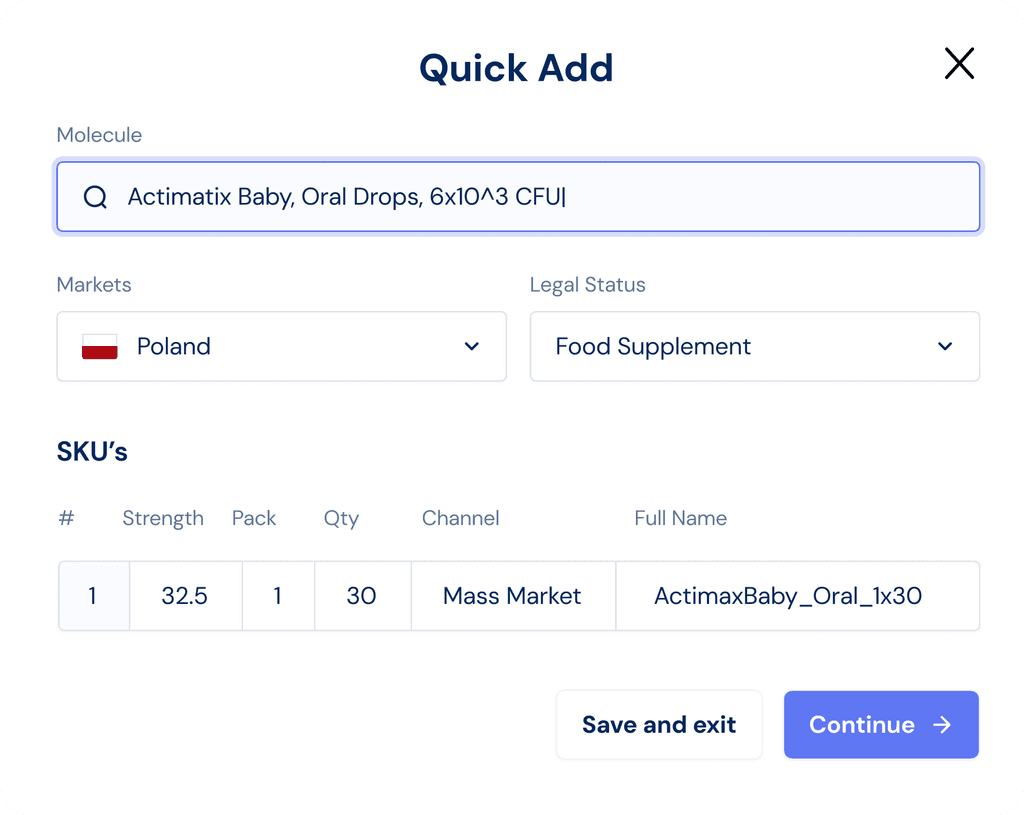Select the Qty cell showing 30

point(361,596)
